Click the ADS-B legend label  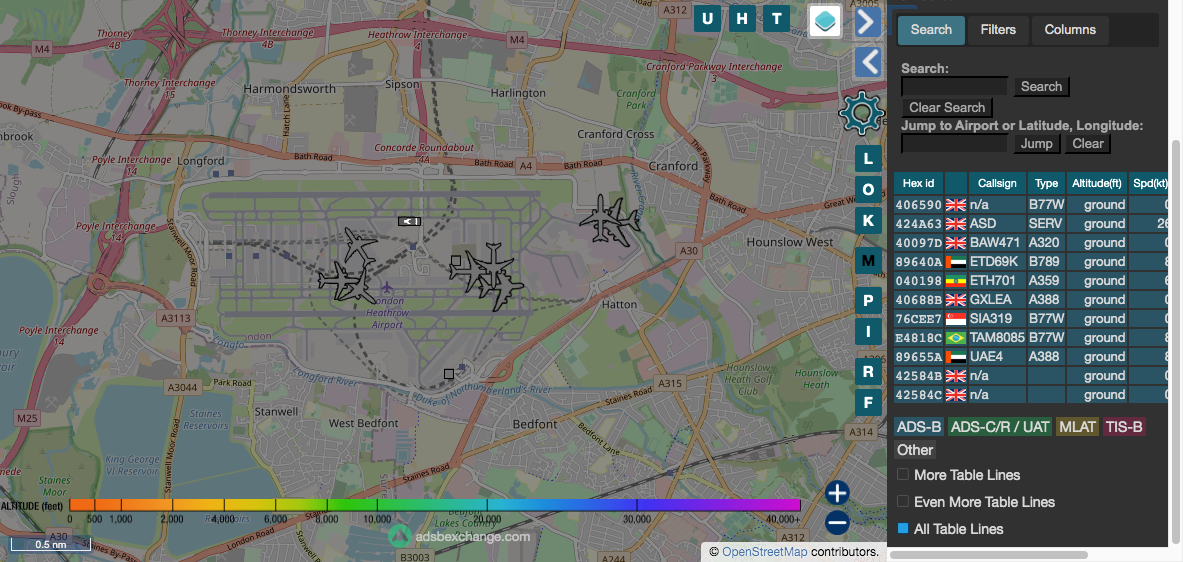919,427
